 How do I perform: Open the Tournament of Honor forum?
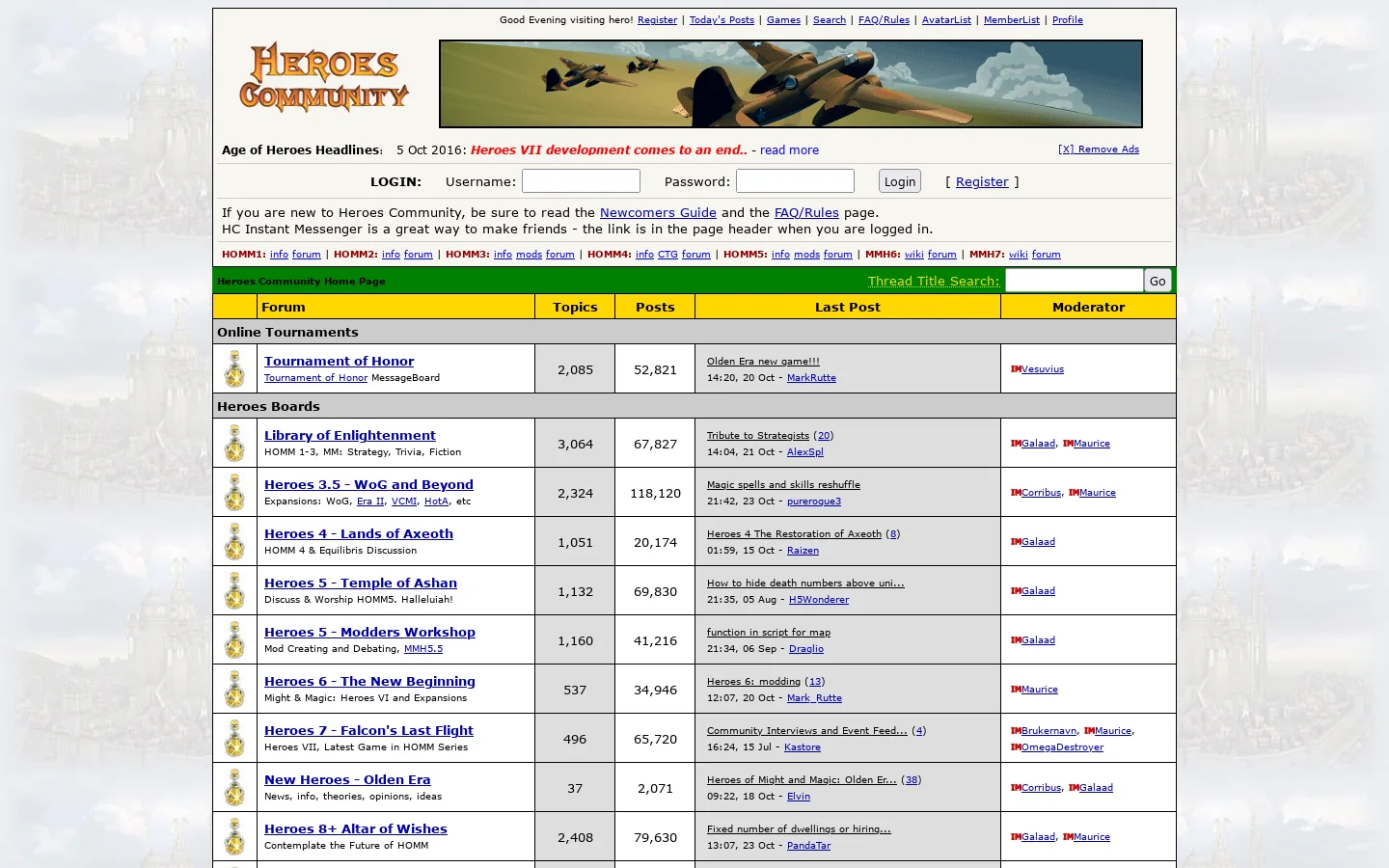(340, 361)
